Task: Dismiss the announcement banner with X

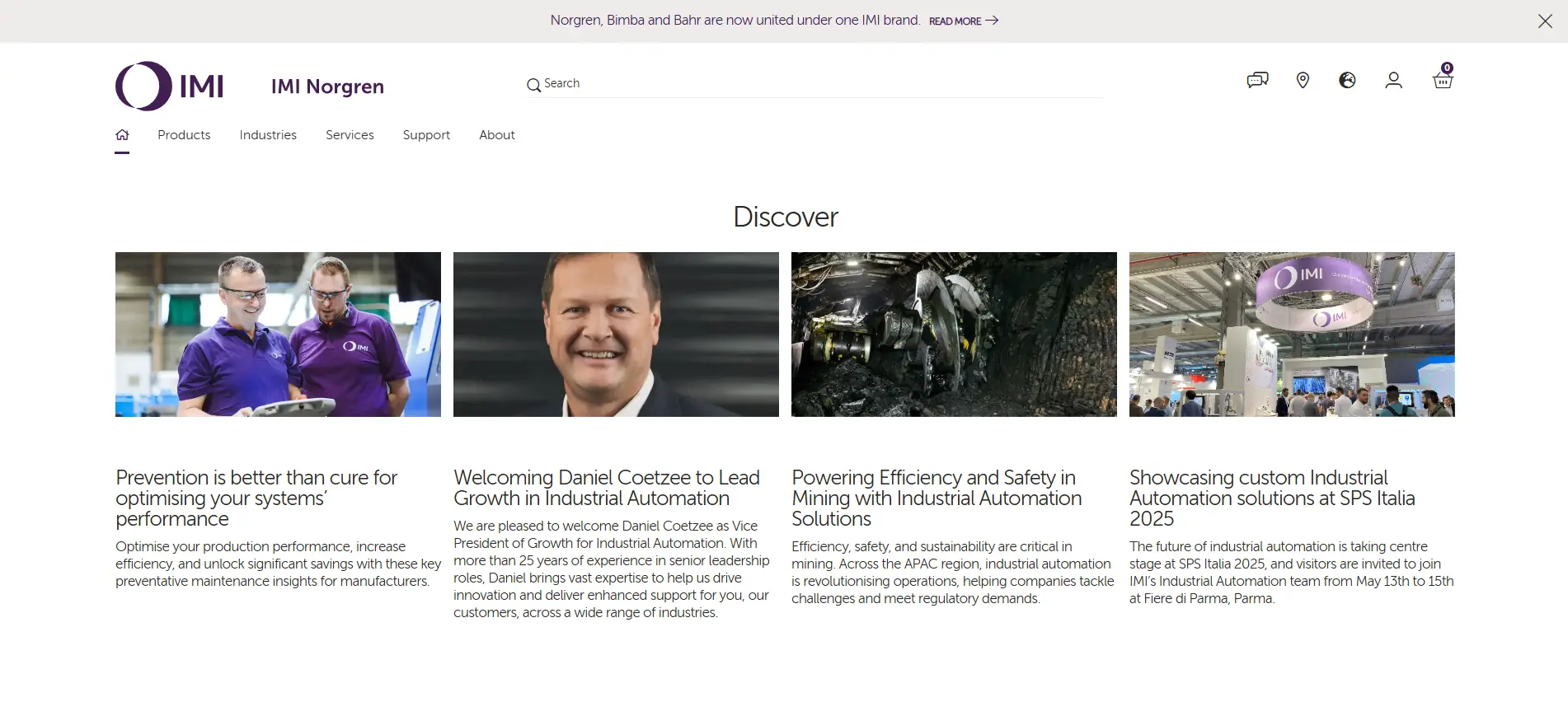Action: point(1545,21)
